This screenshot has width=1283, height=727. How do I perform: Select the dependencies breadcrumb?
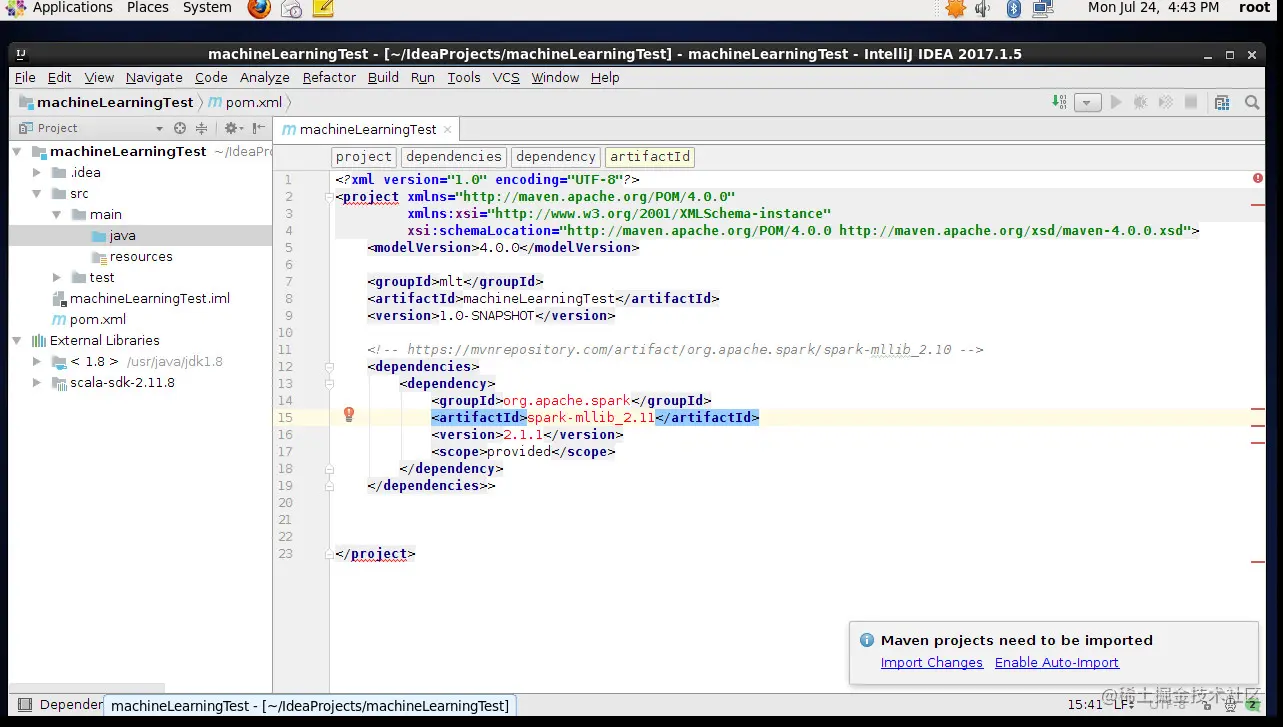tap(454, 157)
